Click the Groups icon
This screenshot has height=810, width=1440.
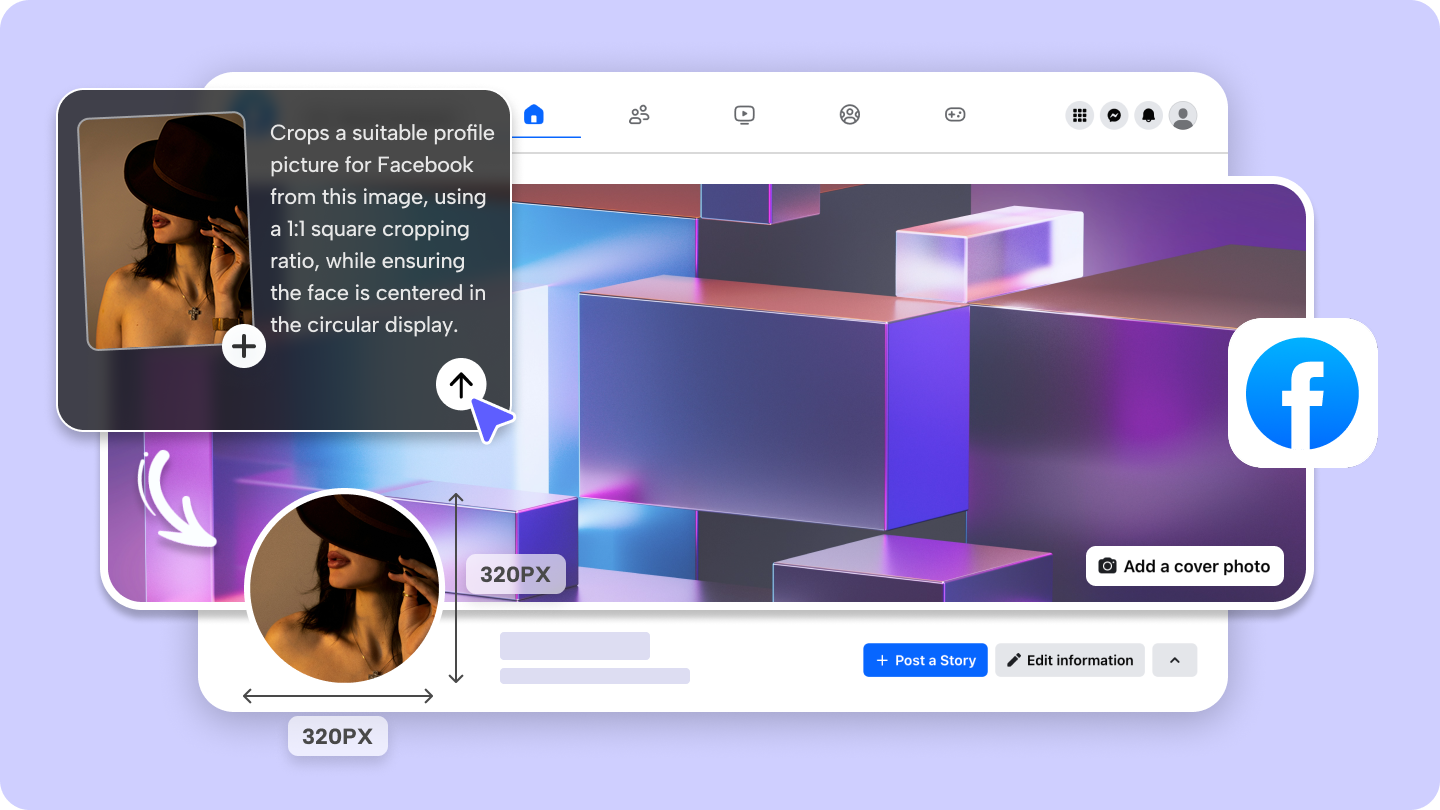(849, 114)
